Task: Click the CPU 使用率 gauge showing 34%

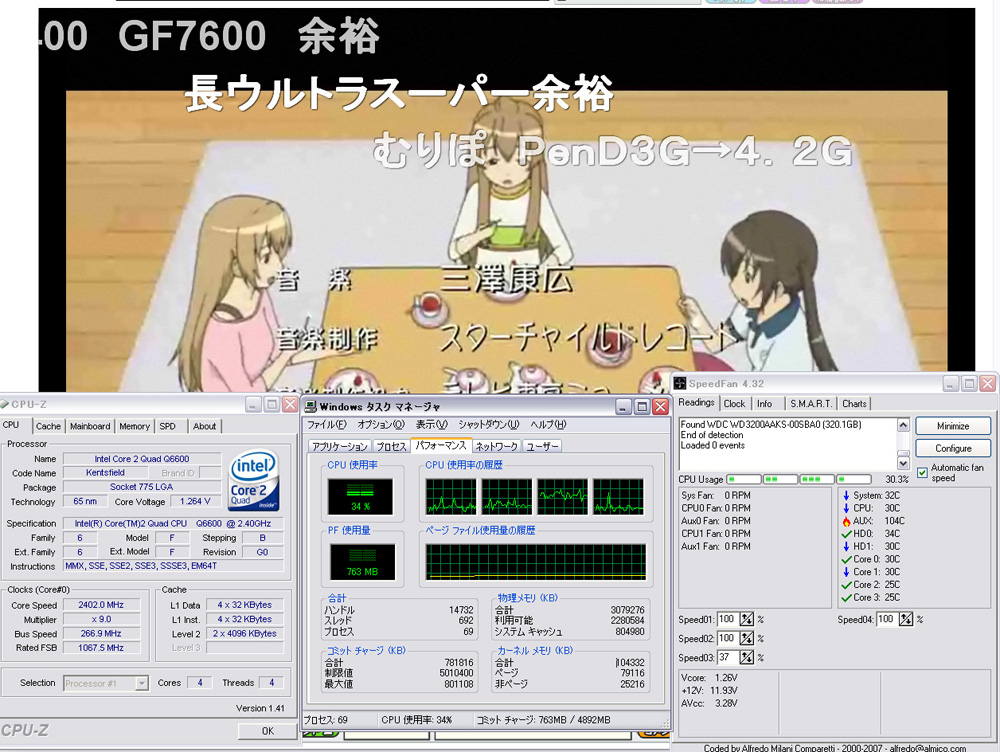Action: [360, 497]
